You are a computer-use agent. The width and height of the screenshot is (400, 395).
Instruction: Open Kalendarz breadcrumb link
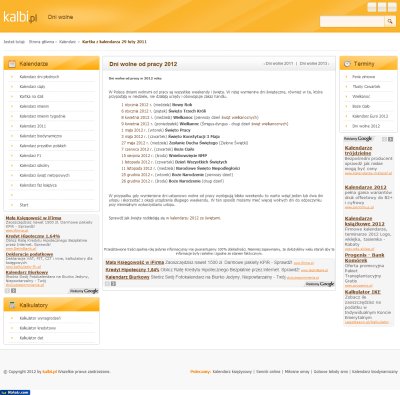[67, 42]
